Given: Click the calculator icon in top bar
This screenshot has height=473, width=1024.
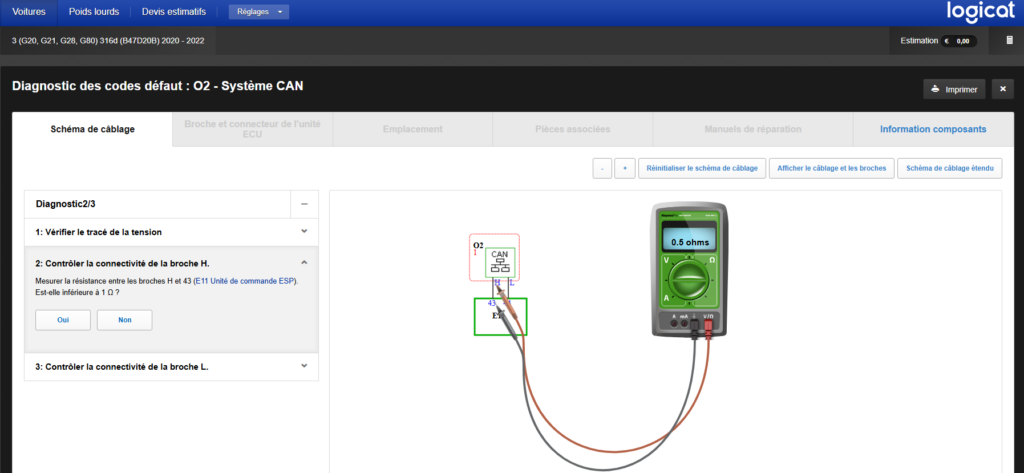Looking at the screenshot, I should [1010, 41].
